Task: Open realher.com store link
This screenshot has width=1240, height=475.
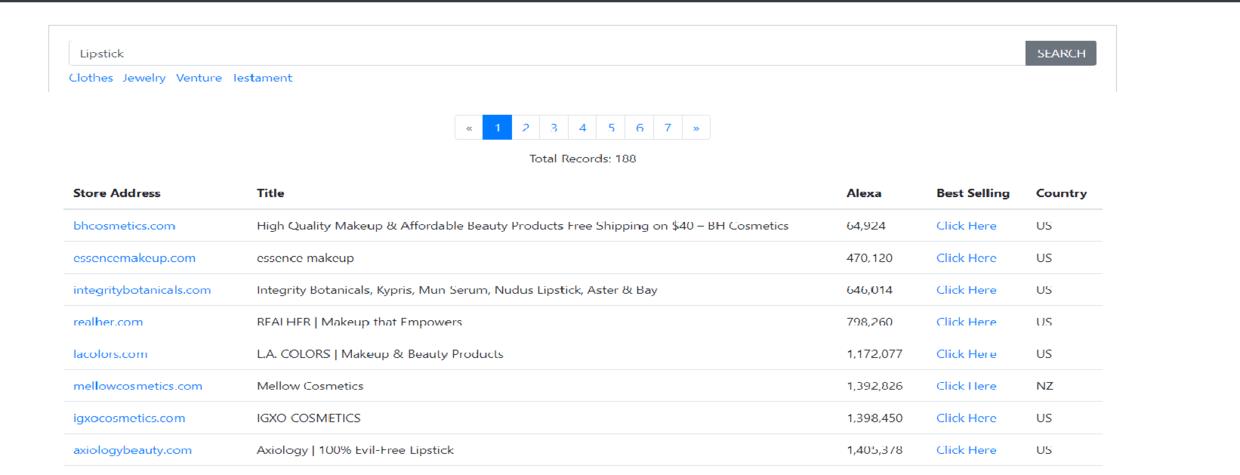Action: pos(108,322)
